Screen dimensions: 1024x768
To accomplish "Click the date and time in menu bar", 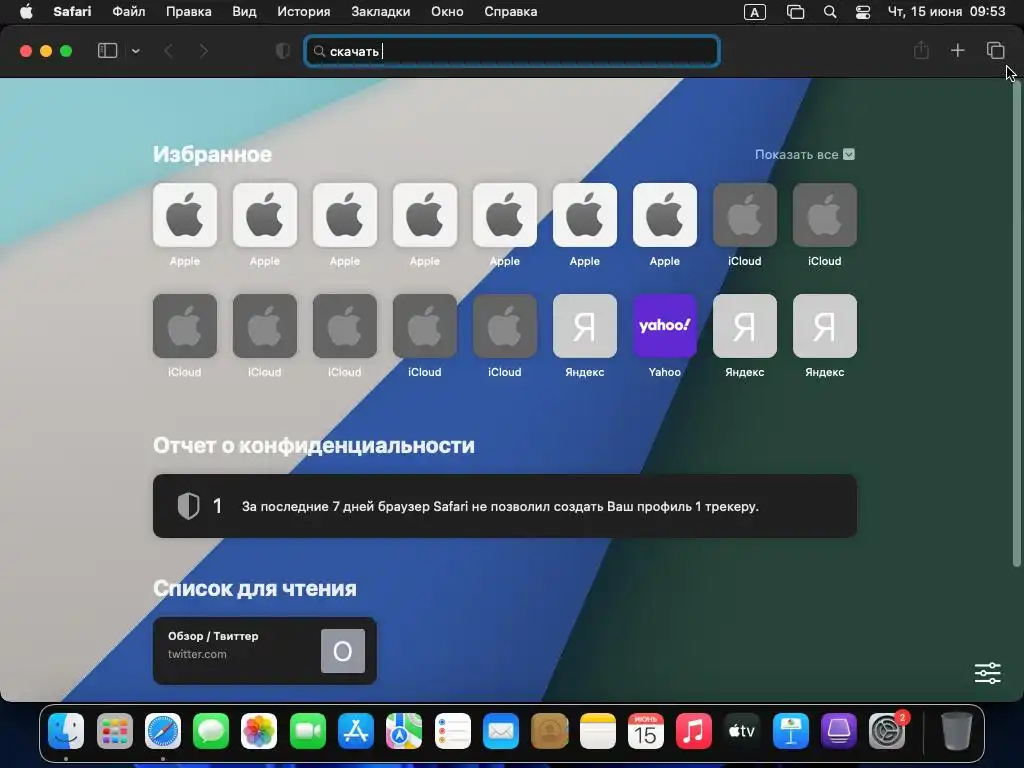I will coord(946,12).
